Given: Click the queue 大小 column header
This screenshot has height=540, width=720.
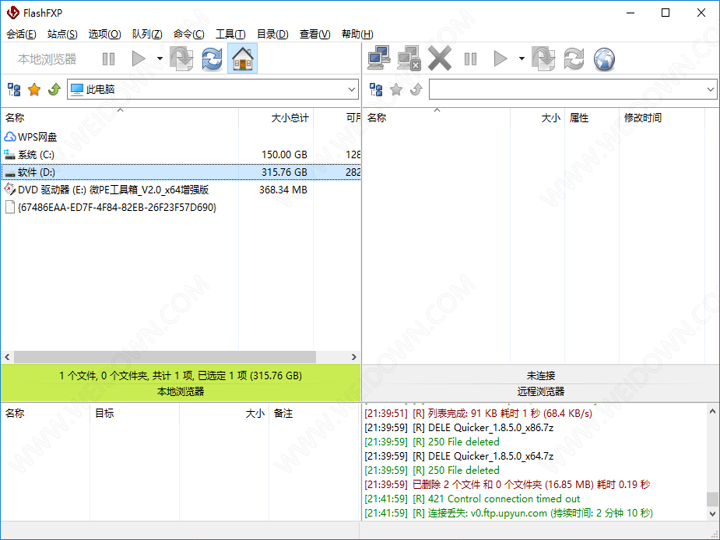Looking at the screenshot, I should pyautogui.click(x=224, y=414).
